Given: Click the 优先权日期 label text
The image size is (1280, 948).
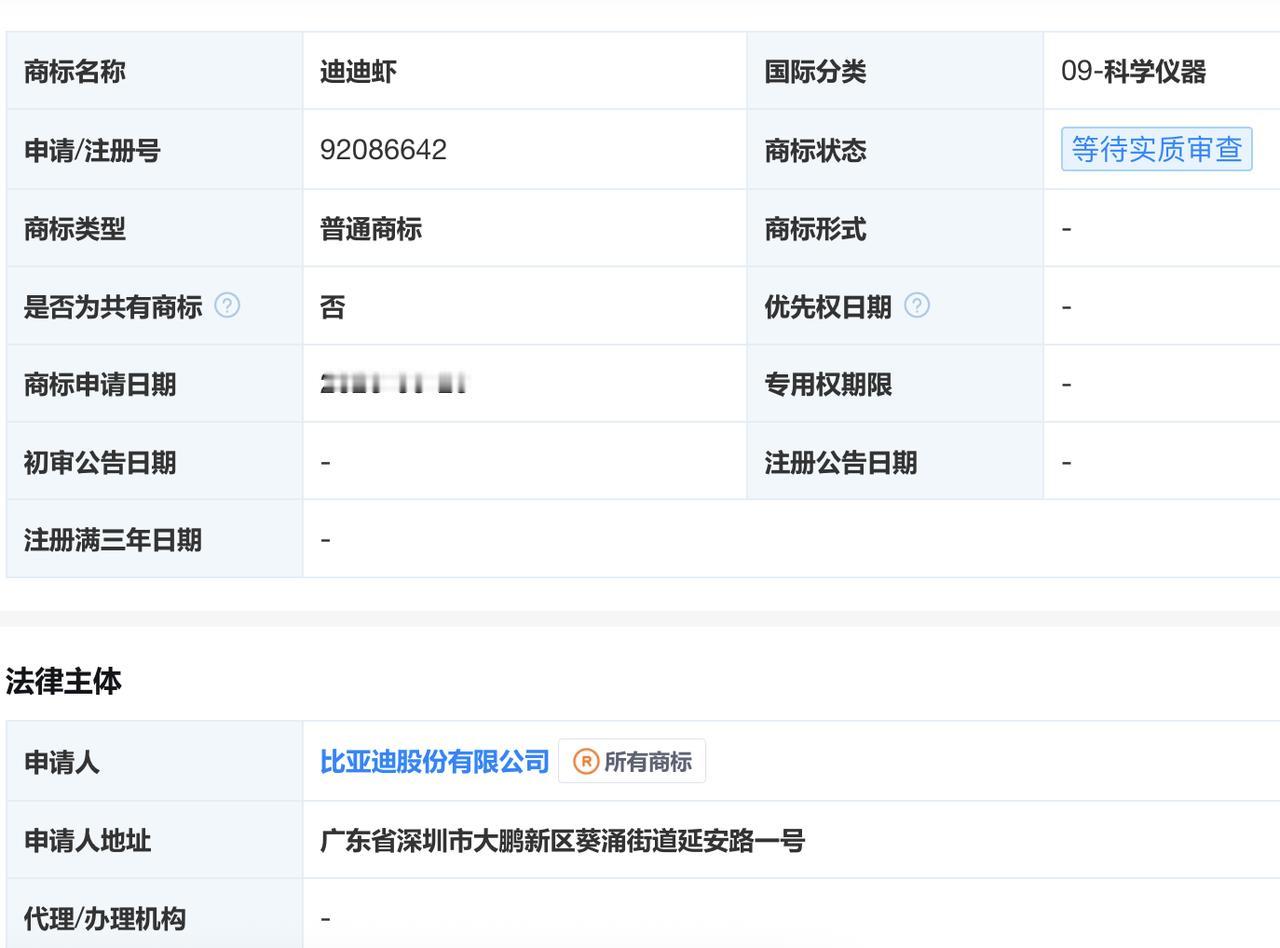Looking at the screenshot, I should click(828, 307).
